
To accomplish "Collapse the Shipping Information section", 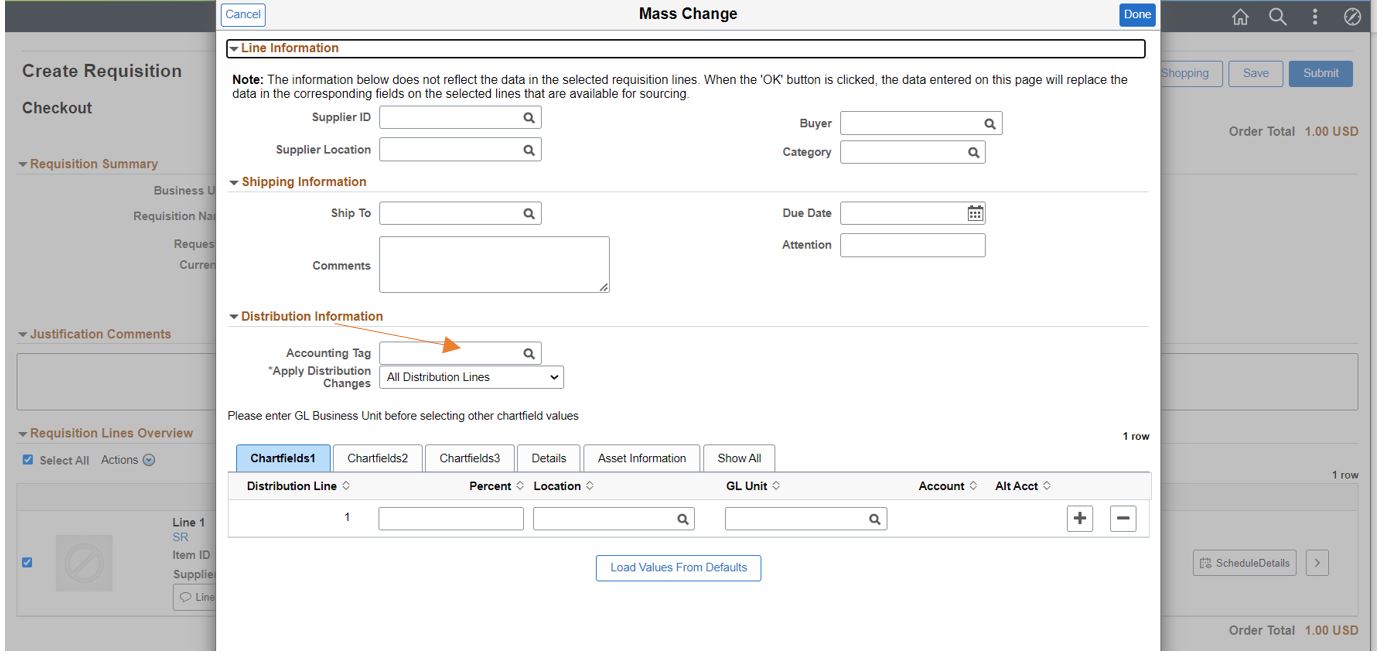I will [x=233, y=182].
